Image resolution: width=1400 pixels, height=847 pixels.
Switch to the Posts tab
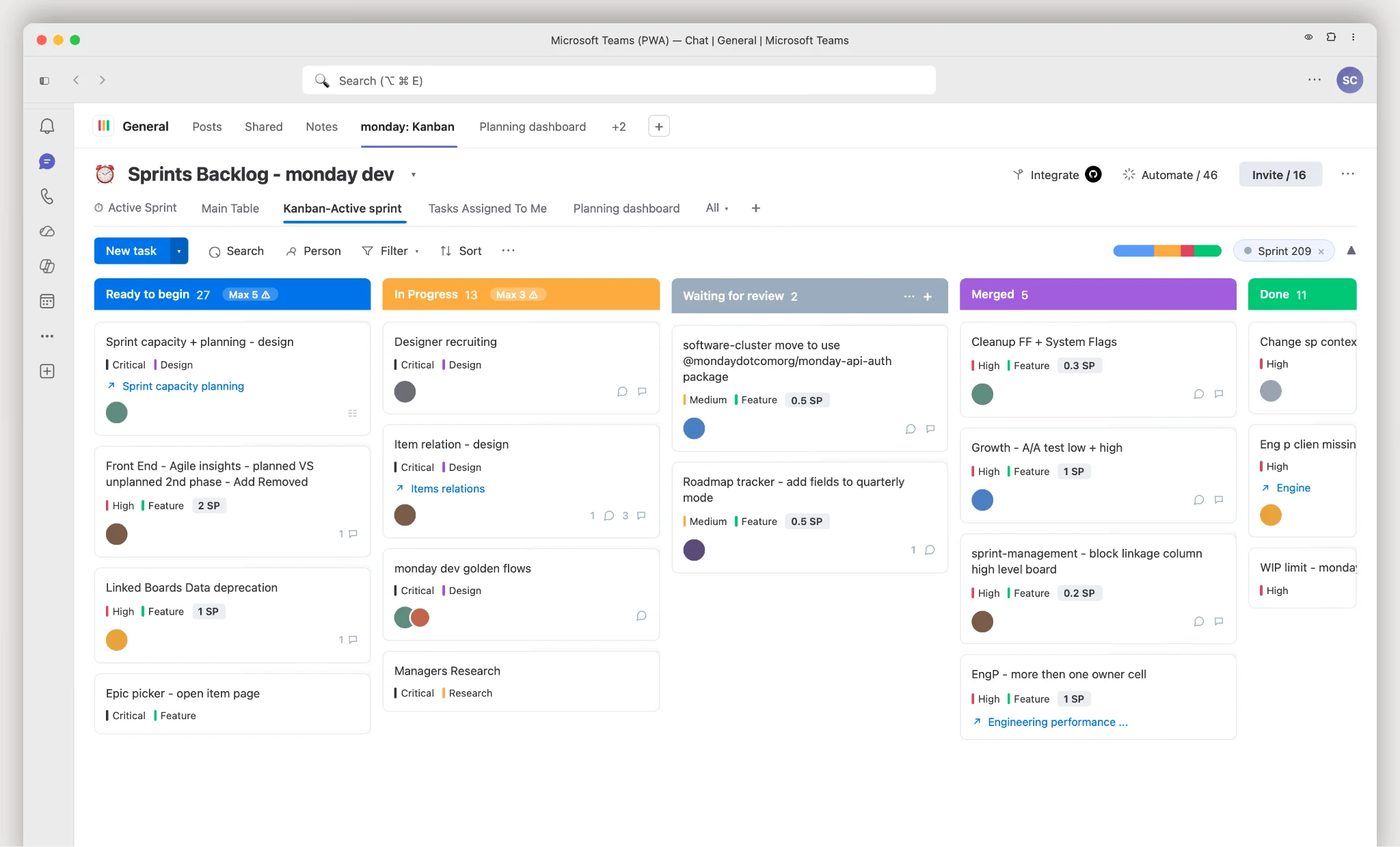[207, 126]
